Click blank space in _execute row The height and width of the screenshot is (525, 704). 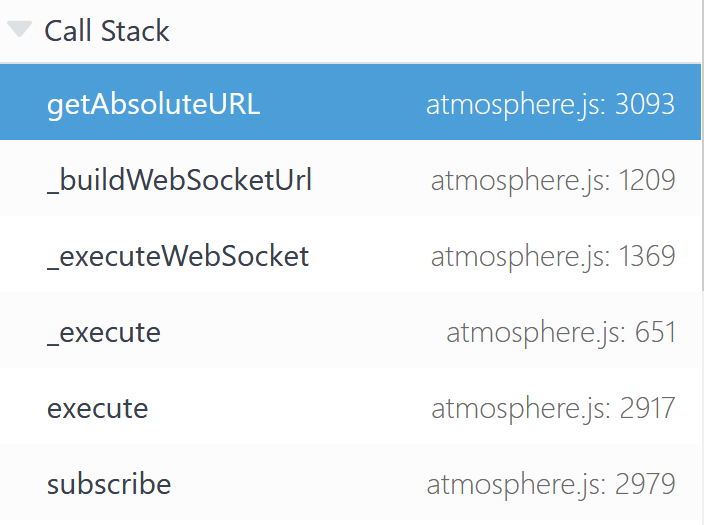pos(301,332)
